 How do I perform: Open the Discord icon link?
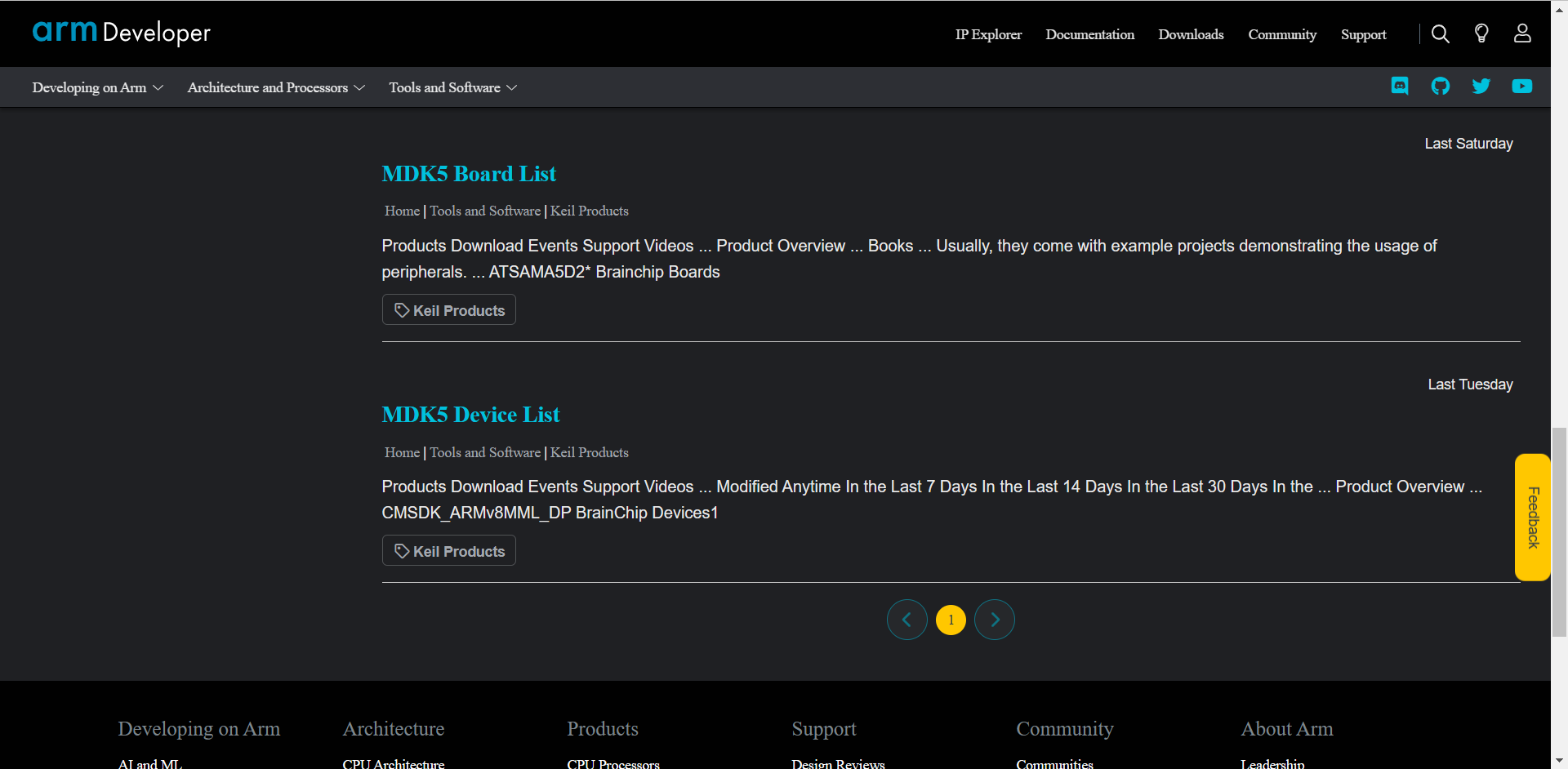pos(1400,86)
